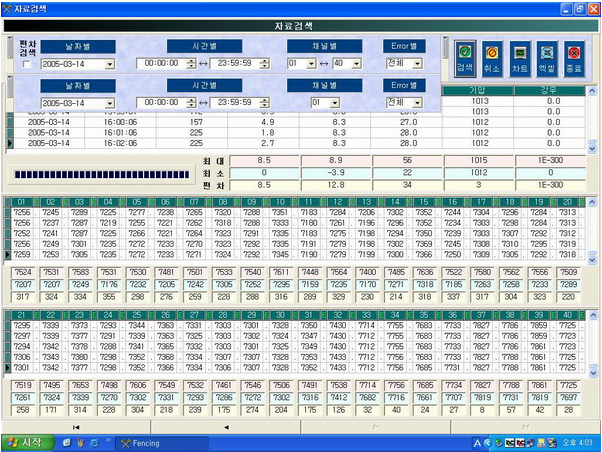Click the 기압 column header
Image resolution: width=602 pixels, height=452 pixels.
coord(478,91)
